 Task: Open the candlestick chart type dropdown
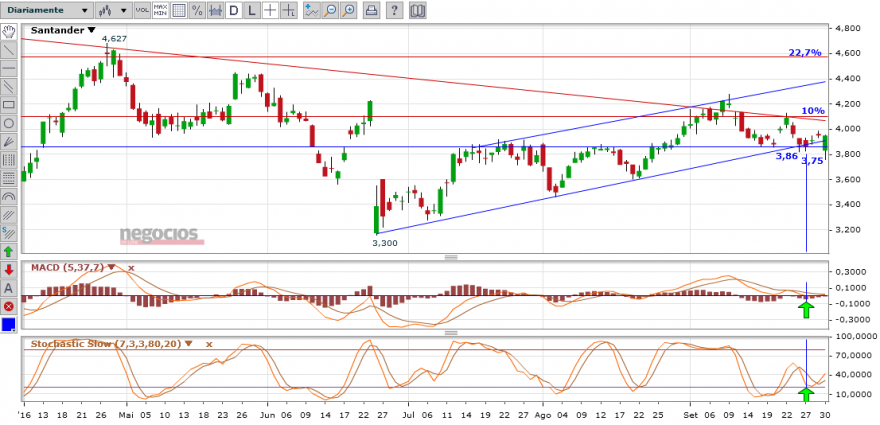pyautogui.click(x=113, y=10)
